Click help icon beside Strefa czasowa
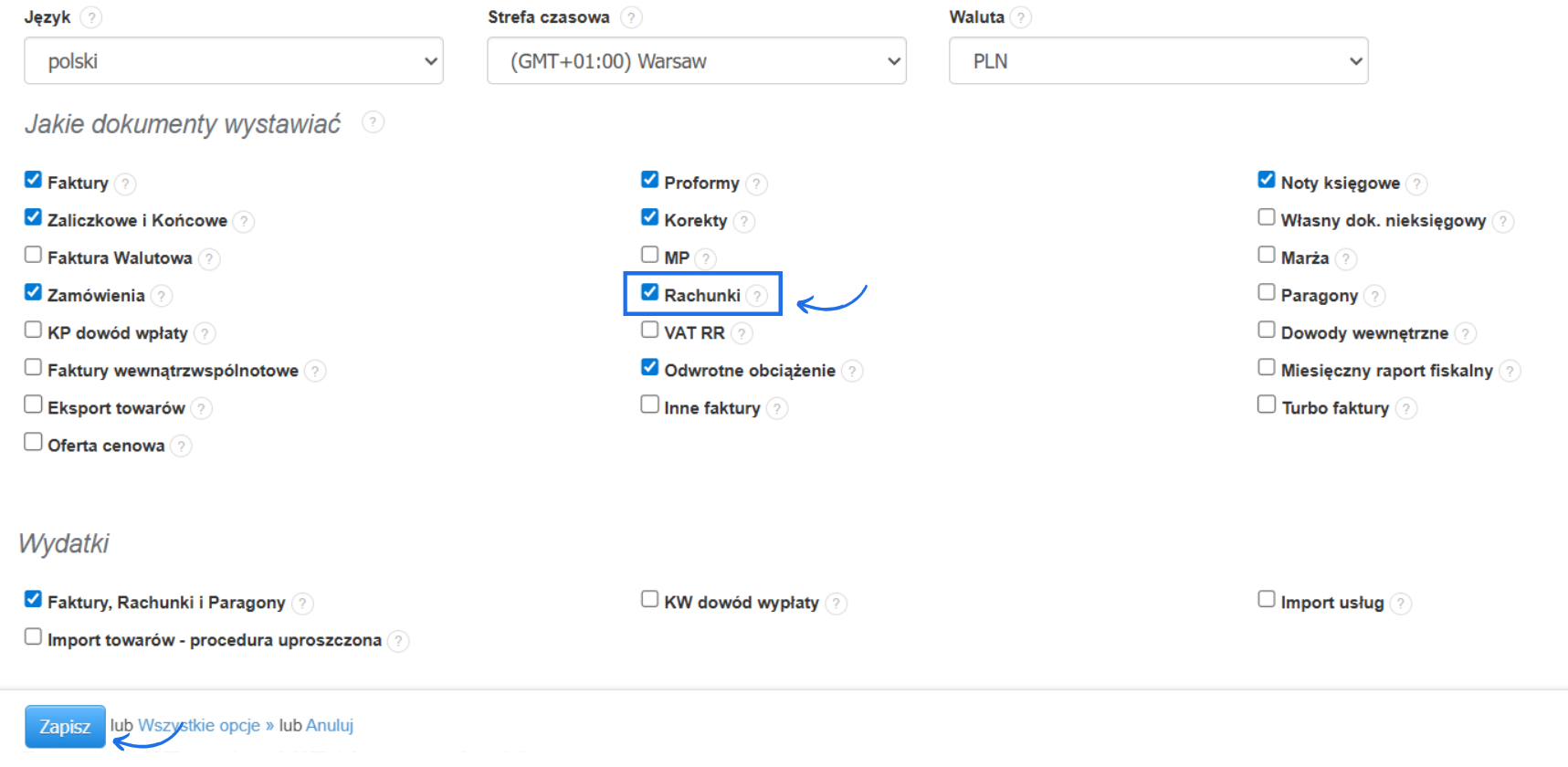Screen dimensions: 1568x767 coord(631,17)
